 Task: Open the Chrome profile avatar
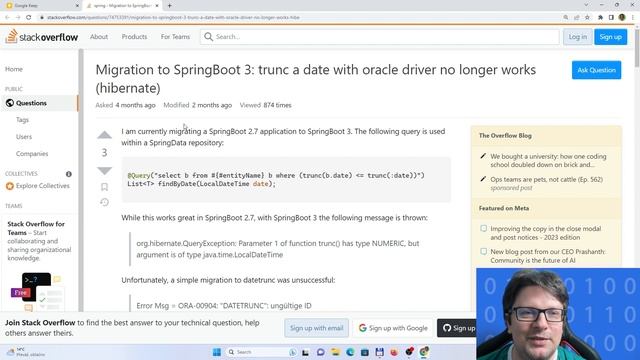(622, 17)
